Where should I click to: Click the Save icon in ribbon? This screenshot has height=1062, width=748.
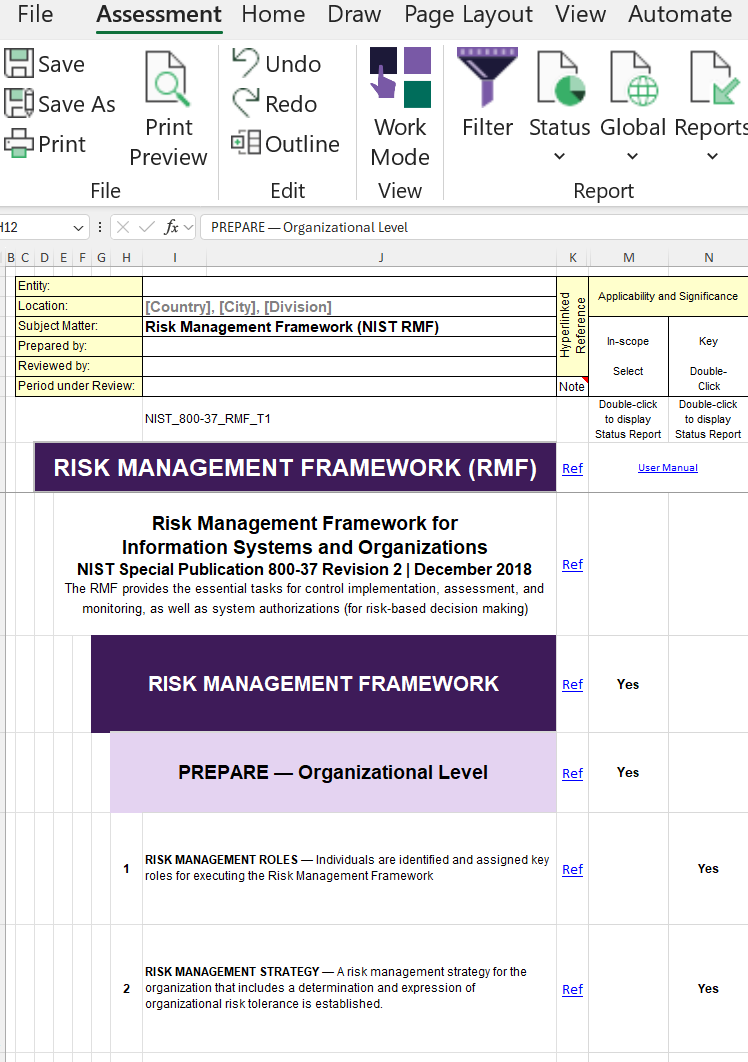click(x=19, y=64)
